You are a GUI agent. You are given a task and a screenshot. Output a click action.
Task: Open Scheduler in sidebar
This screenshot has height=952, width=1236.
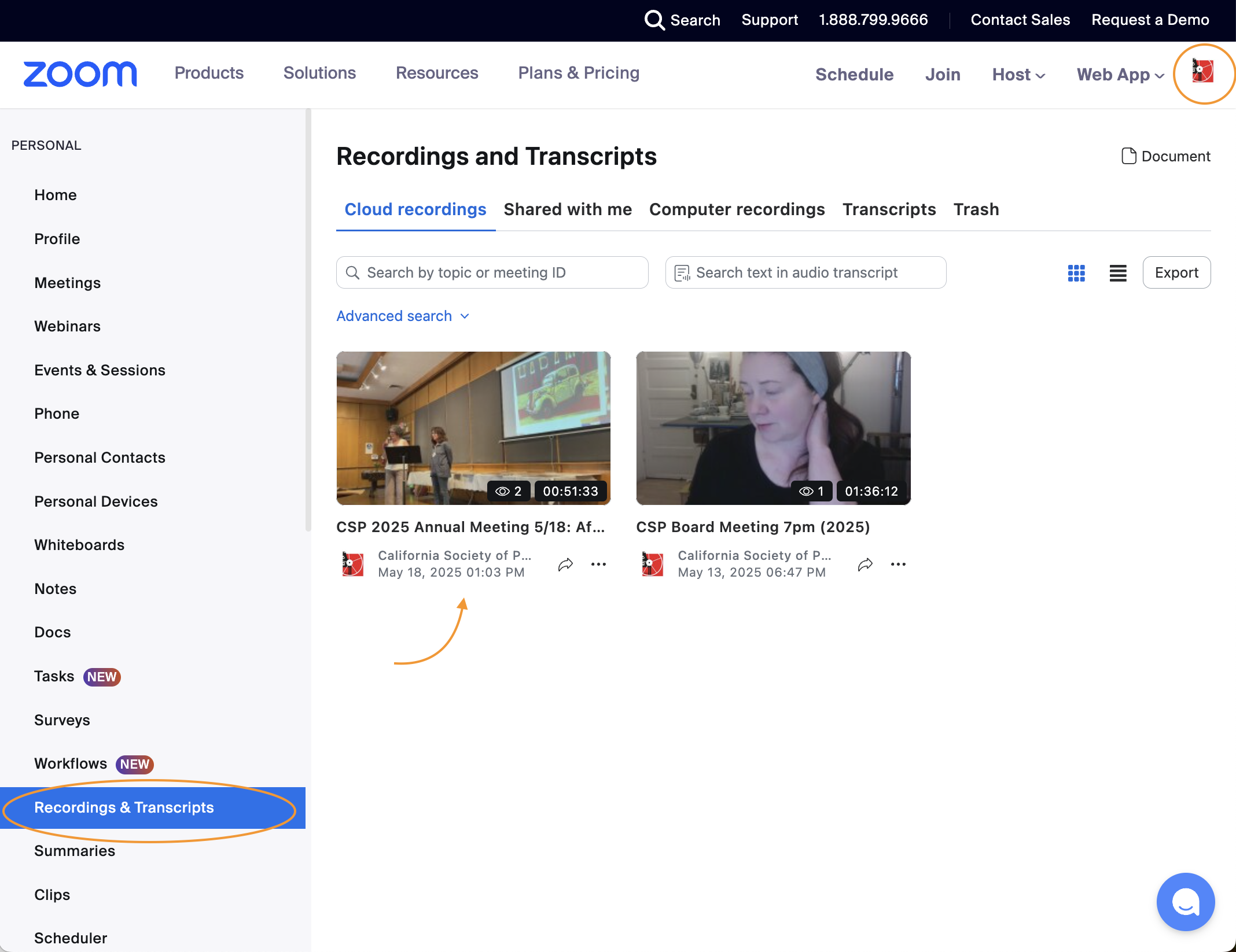pyautogui.click(x=71, y=938)
